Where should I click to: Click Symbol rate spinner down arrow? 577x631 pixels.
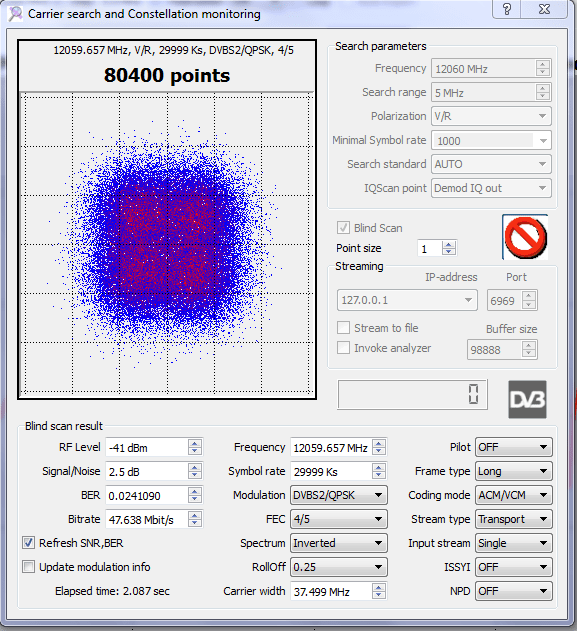[379, 475]
